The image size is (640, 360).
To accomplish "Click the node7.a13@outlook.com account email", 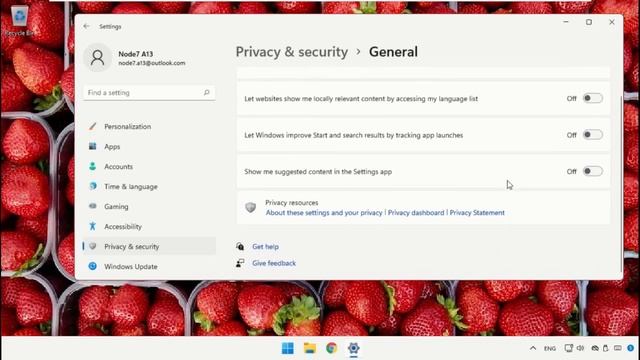I will coord(152,63).
